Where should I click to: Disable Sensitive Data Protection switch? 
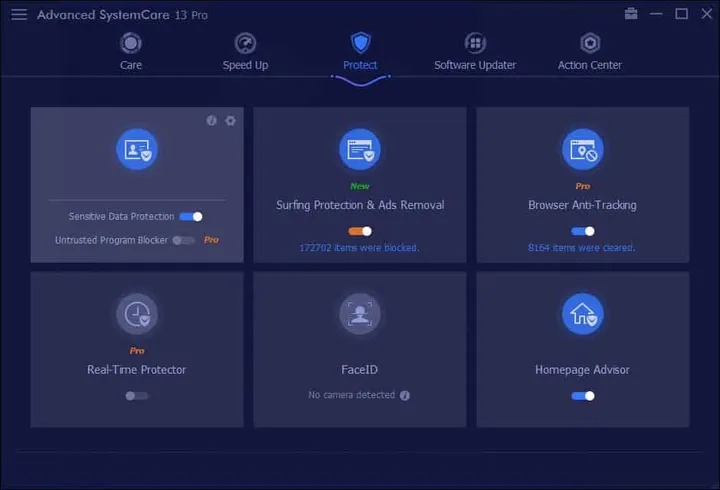(x=191, y=217)
